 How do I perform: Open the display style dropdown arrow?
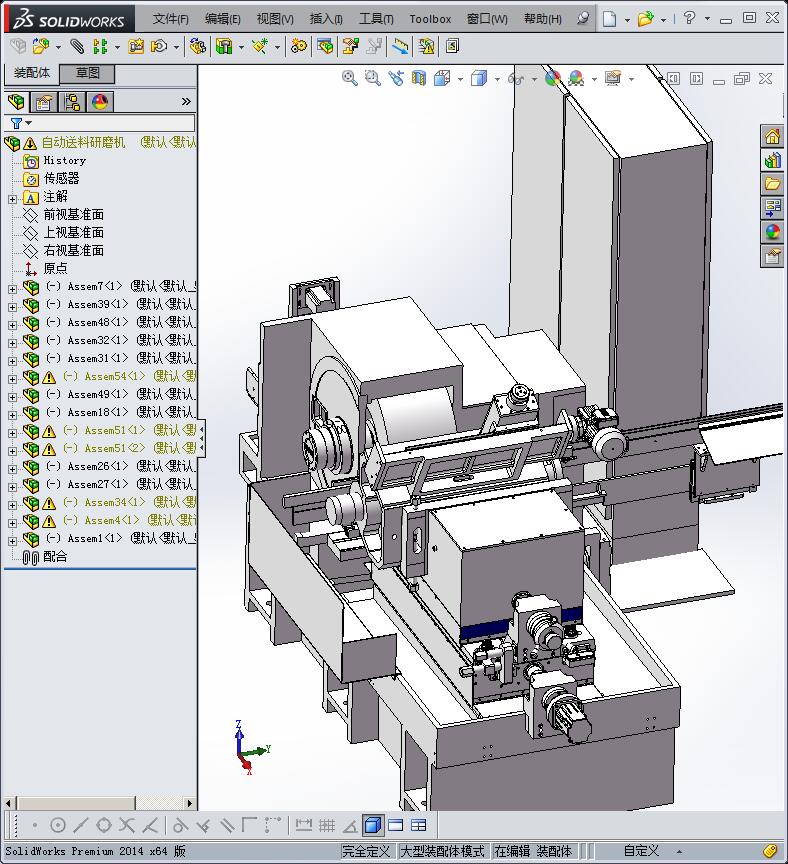coord(496,79)
